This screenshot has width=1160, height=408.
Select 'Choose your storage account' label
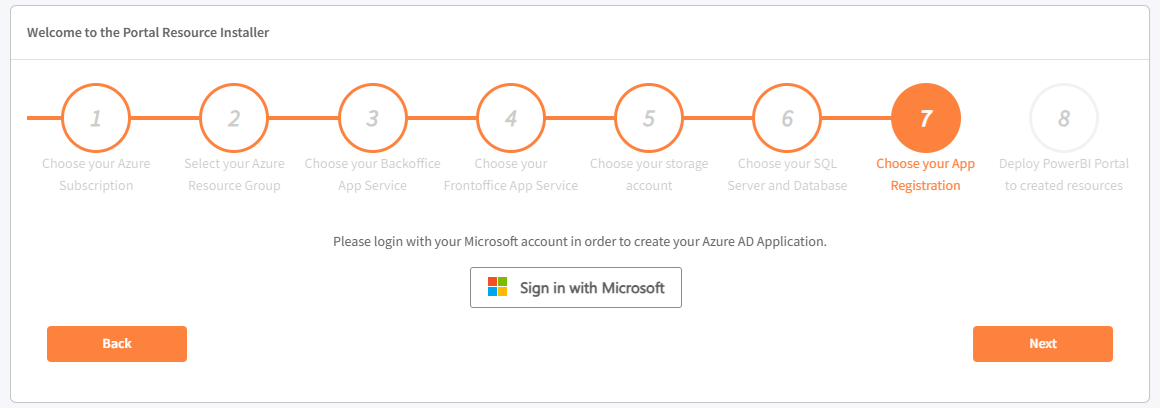click(x=649, y=174)
